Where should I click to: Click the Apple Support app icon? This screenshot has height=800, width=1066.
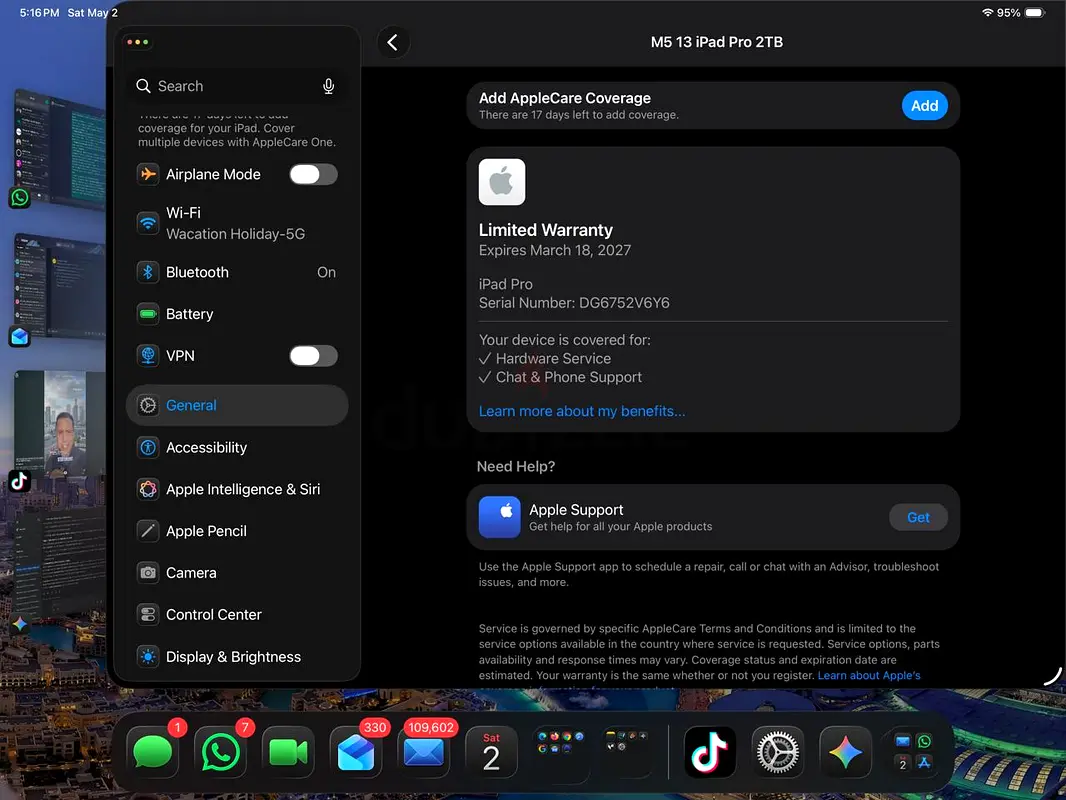pyautogui.click(x=500, y=517)
